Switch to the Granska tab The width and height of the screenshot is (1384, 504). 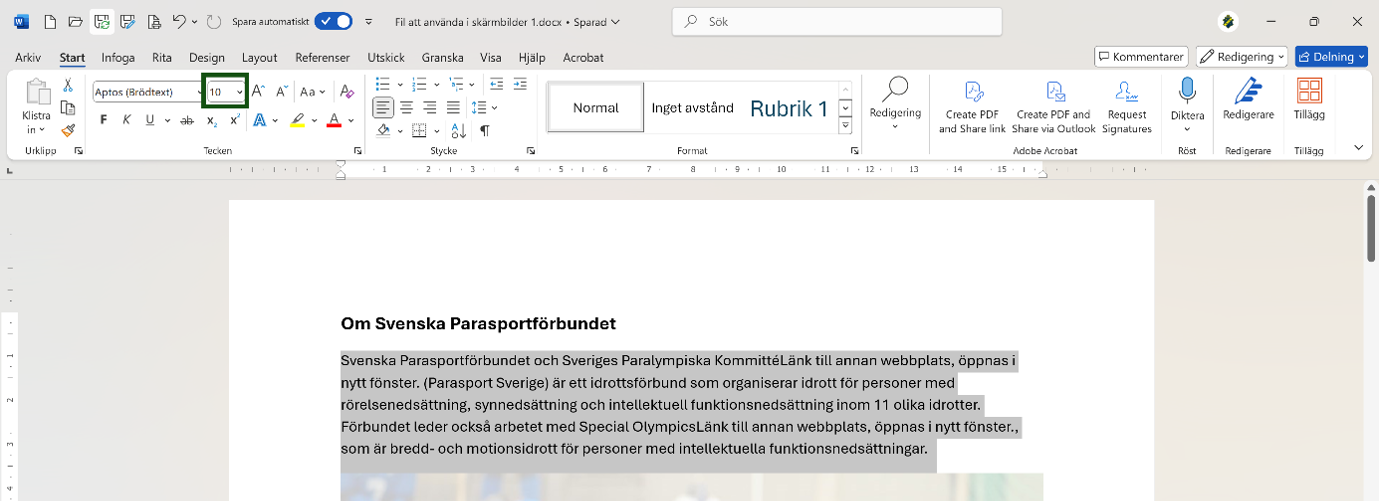[x=443, y=57]
